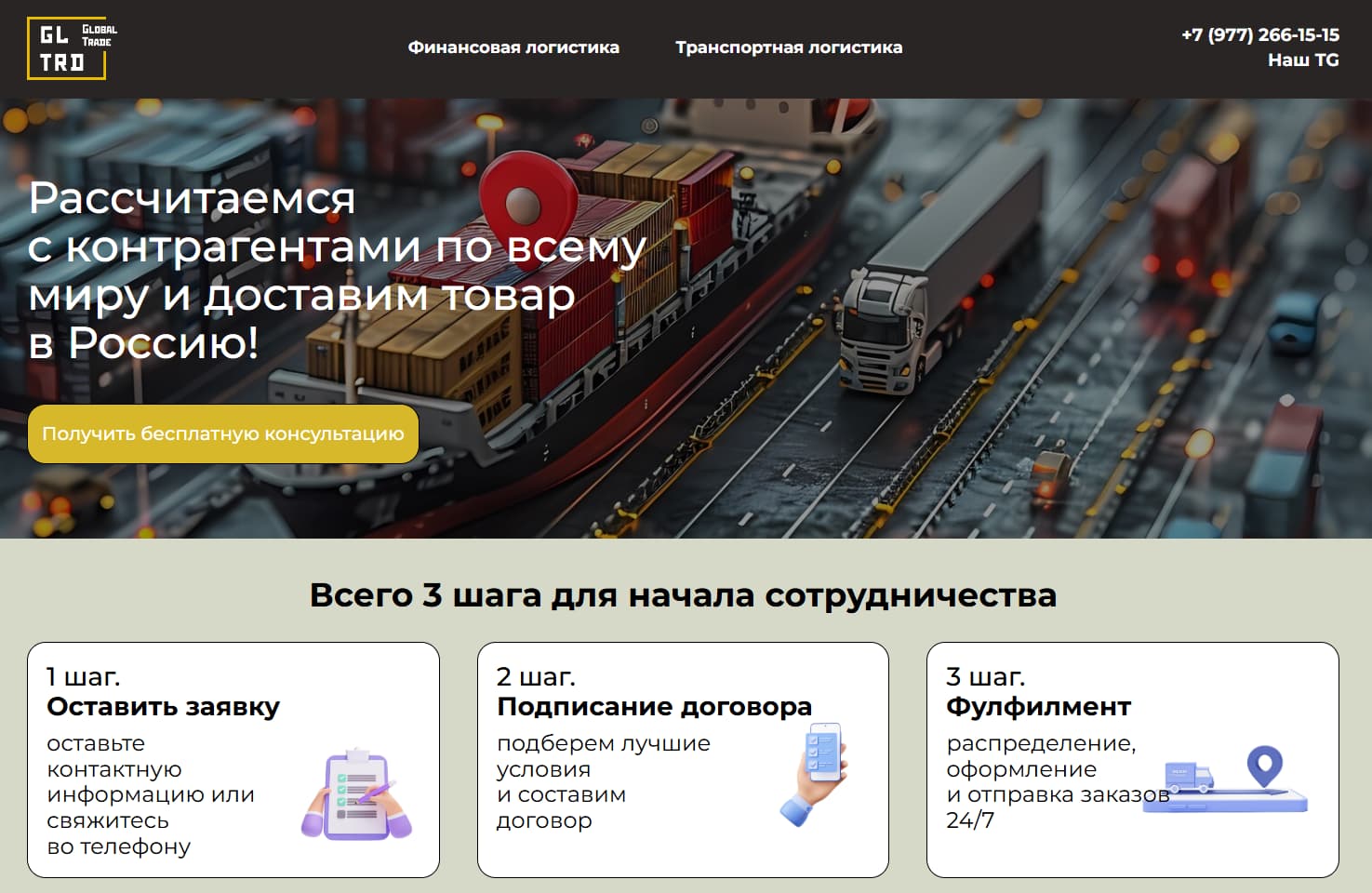Select the 1 шаг. Оставить заявку card
The height and width of the screenshot is (893, 1372).
coord(234,758)
